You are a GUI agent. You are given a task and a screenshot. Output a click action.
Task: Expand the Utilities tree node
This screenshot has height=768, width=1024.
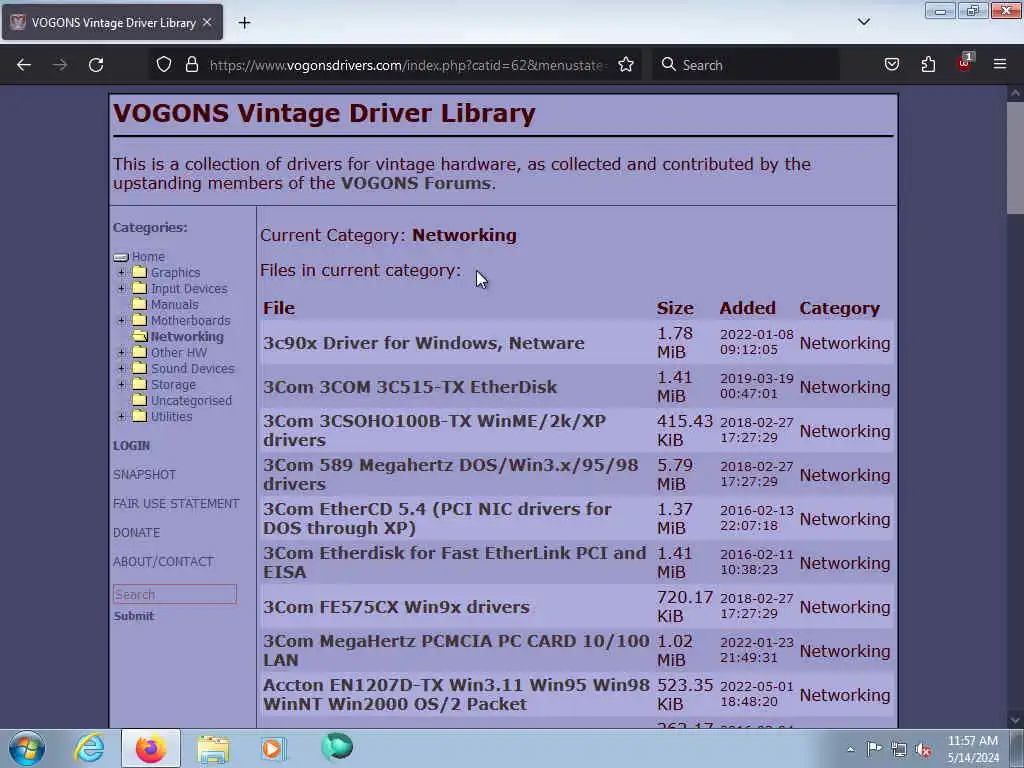tap(121, 416)
